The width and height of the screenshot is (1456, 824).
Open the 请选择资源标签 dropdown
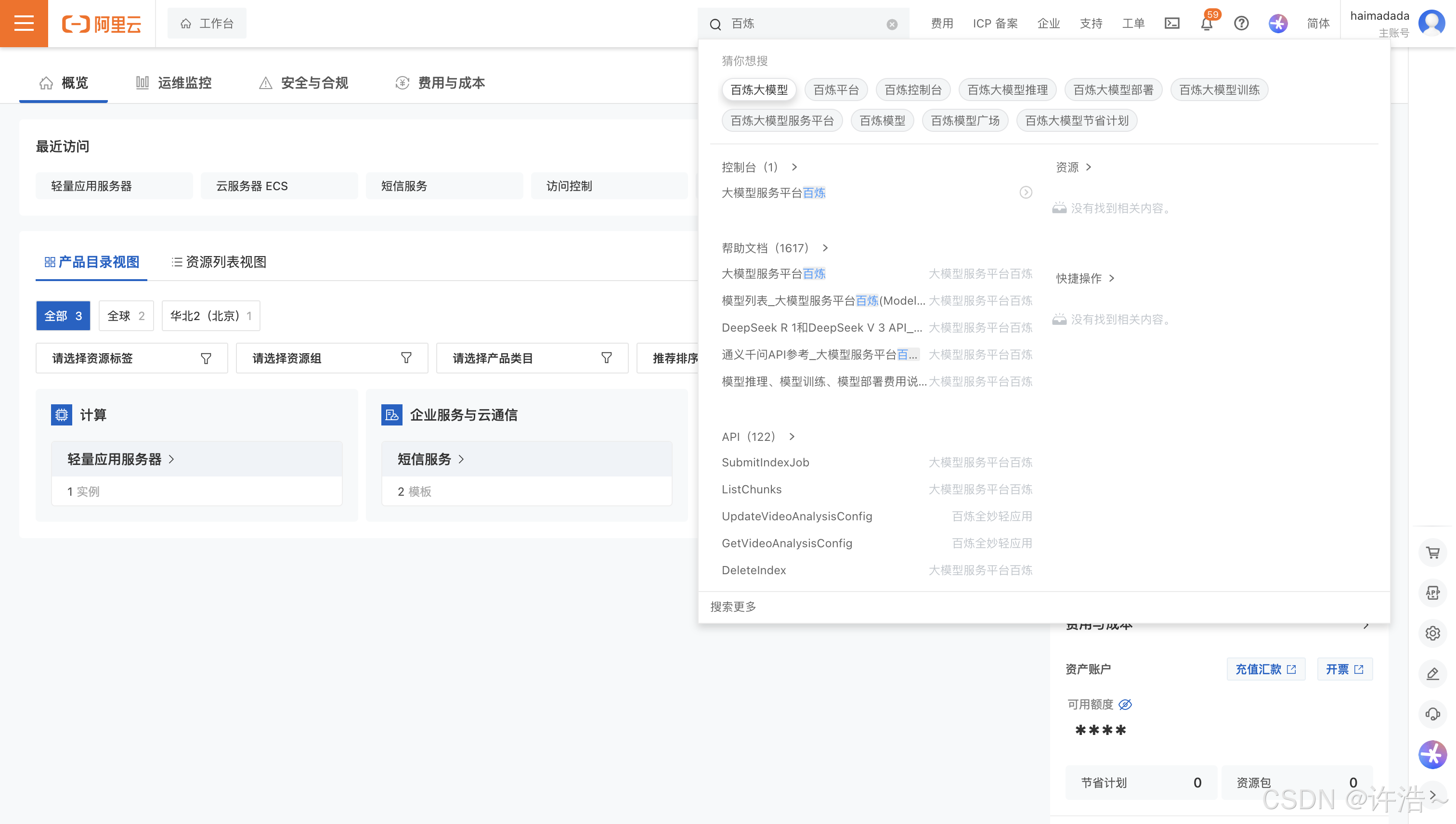131,358
